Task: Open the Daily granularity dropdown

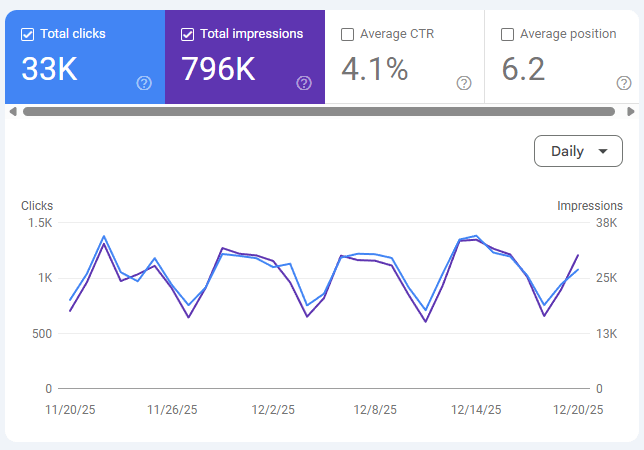Action: click(578, 151)
